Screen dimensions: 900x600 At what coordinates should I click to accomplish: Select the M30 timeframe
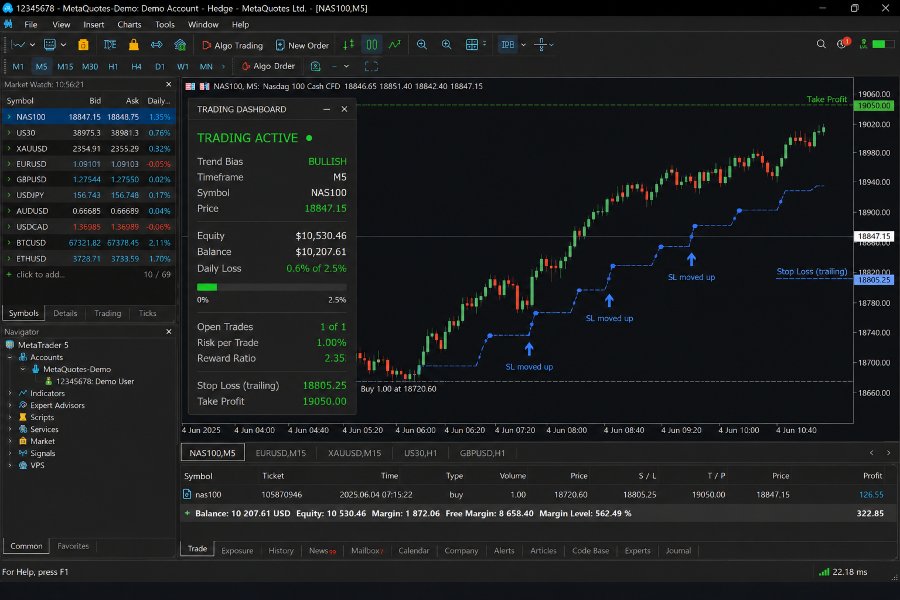pyautogui.click(x=90, y=67)
